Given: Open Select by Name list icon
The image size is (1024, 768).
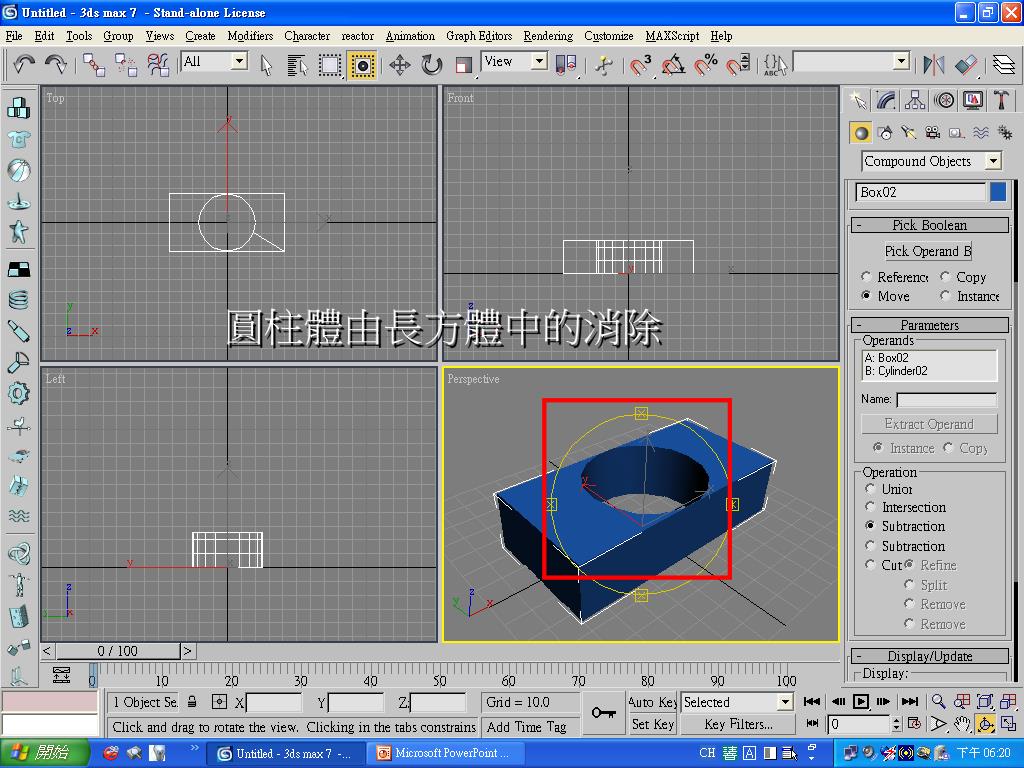Looking at the screenshot, I should coord(297,65).
